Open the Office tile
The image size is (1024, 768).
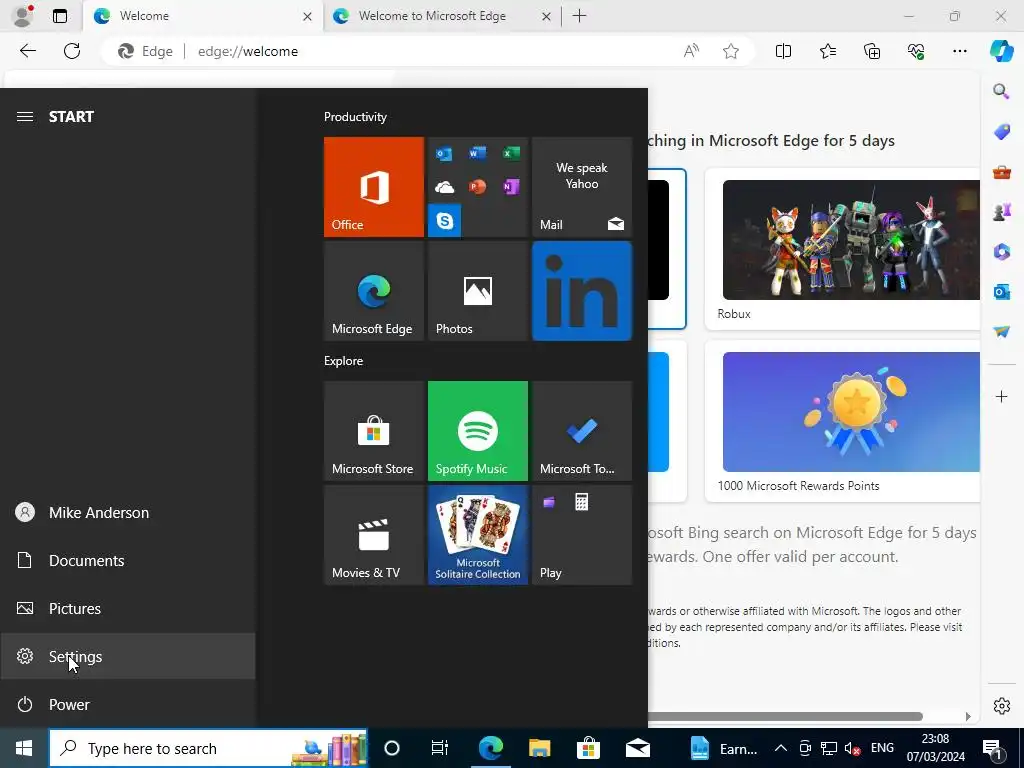click(374, 187)
